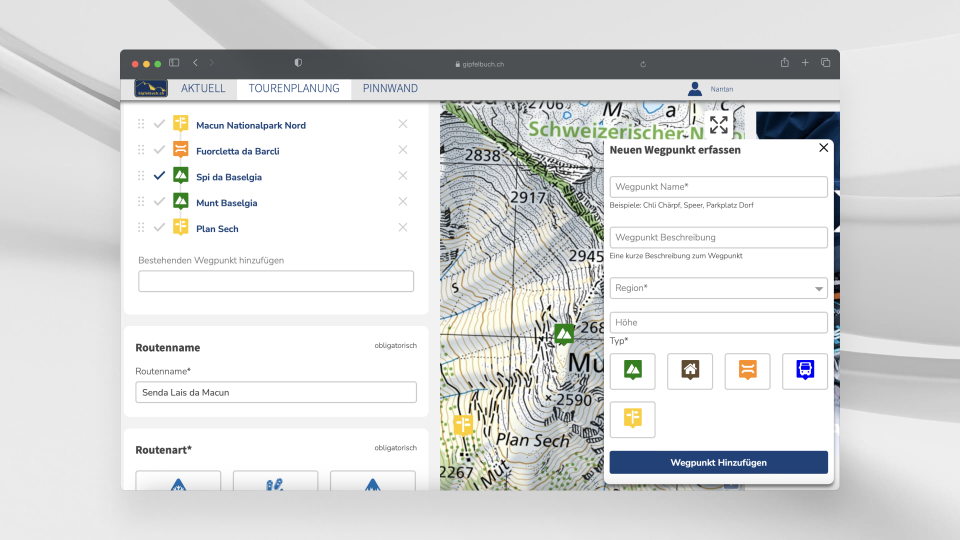This screenshot has width=960, height=540.
Task: Click the Wegpunkt Hinzufügen button
Action: (x=718, y=462)
